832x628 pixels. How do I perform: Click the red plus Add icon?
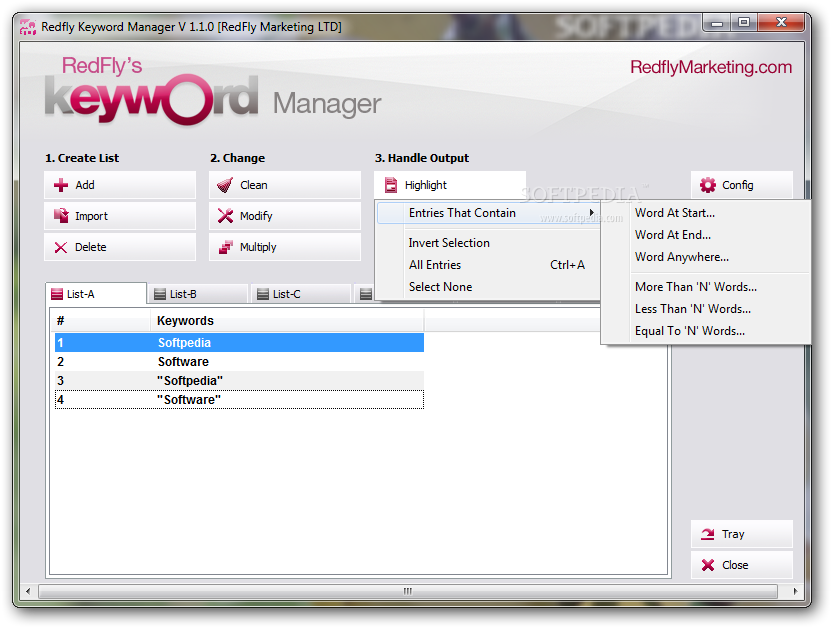tap(61, 185)
